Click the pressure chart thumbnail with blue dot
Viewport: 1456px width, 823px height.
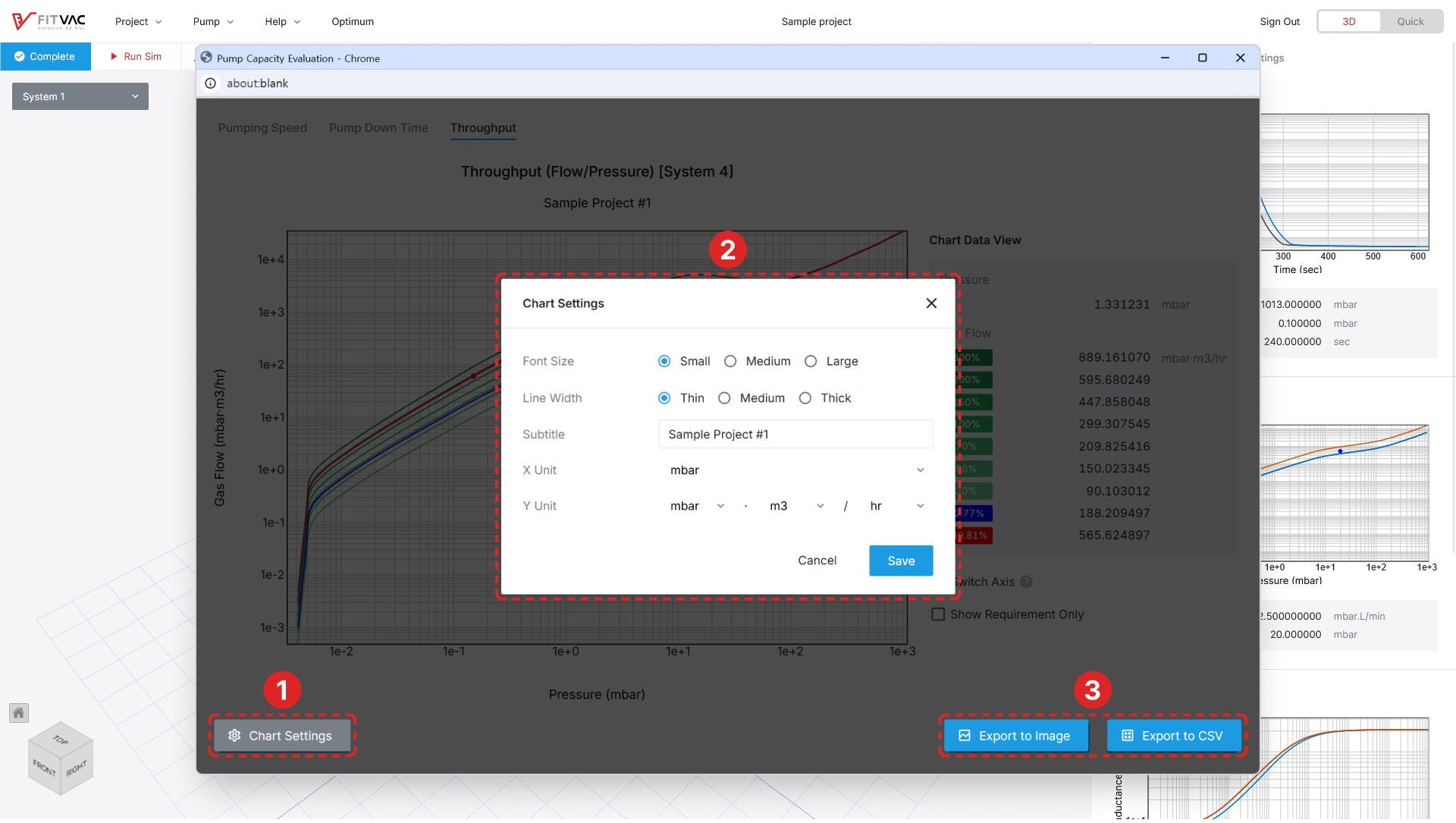pos(1345,494)
